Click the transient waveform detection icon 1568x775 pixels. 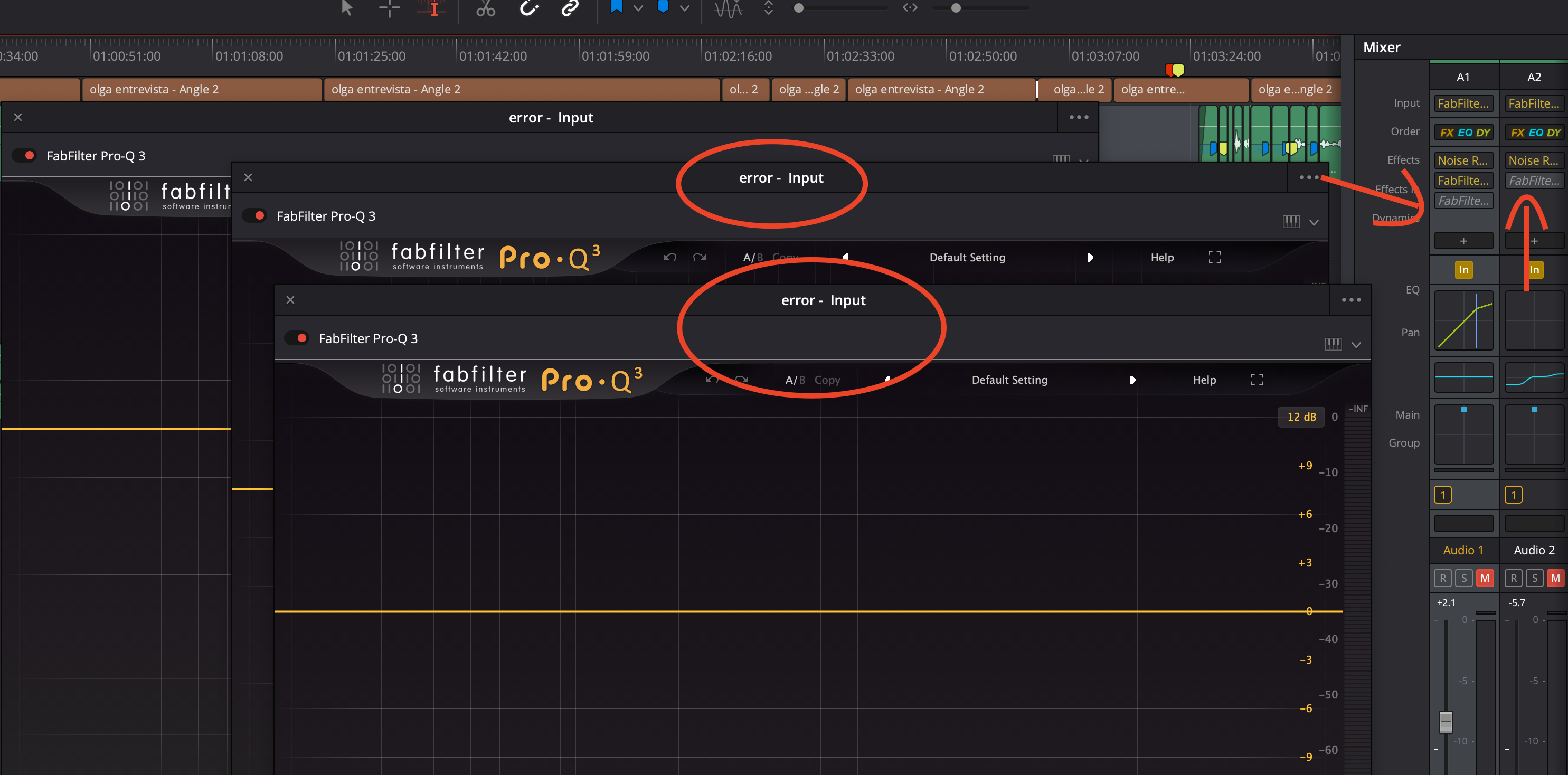[x=728, y=8]
